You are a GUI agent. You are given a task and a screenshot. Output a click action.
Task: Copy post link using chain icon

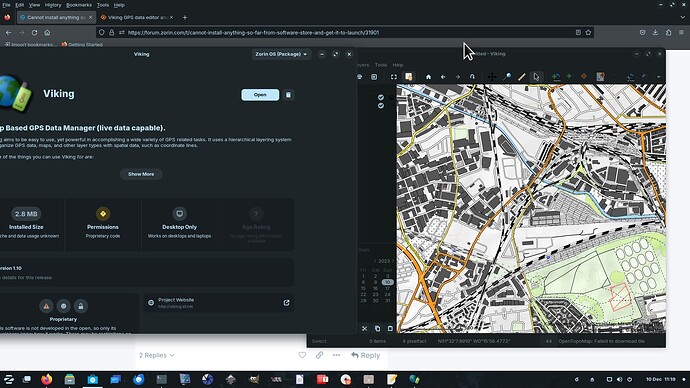click(319, 355)
